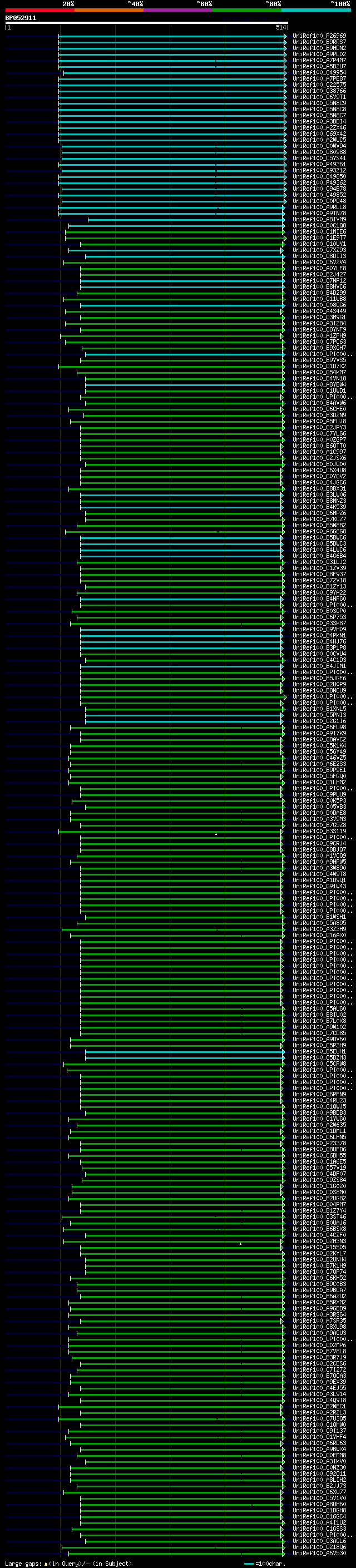Open the UniRef100_C5YS41 entry
Viewport: 356px width, 1568px height.
click(x=319, y=159)
